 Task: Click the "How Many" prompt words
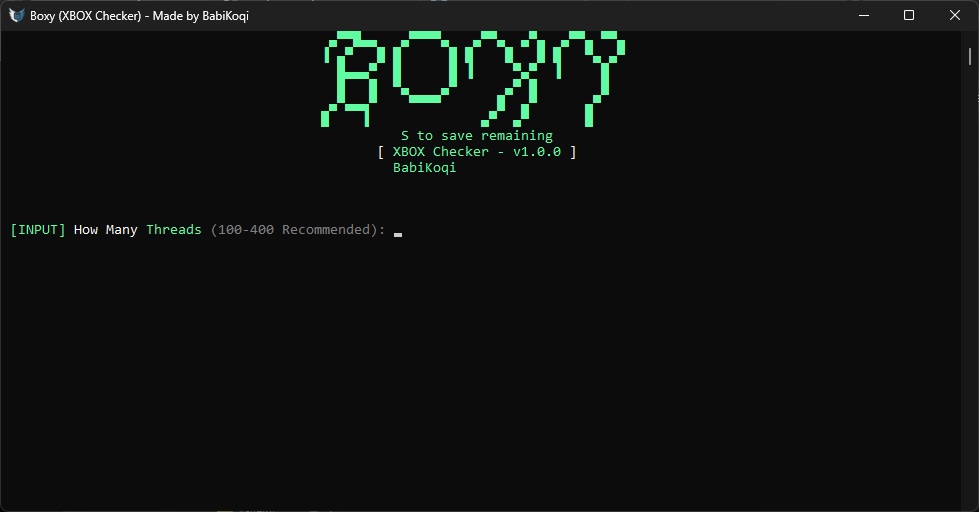point(106,230)
